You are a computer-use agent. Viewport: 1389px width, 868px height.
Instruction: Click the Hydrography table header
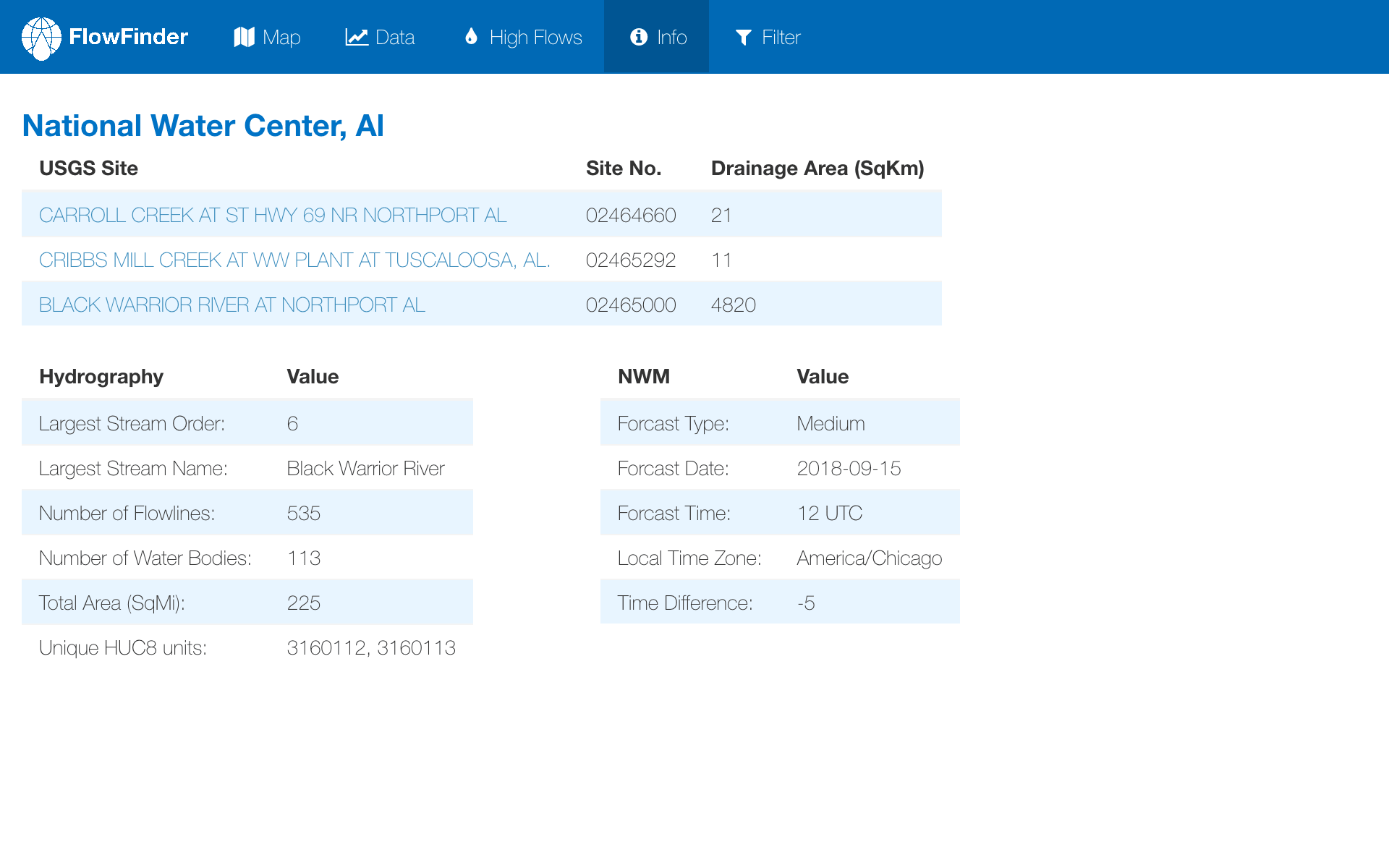(x=101, y=377)
